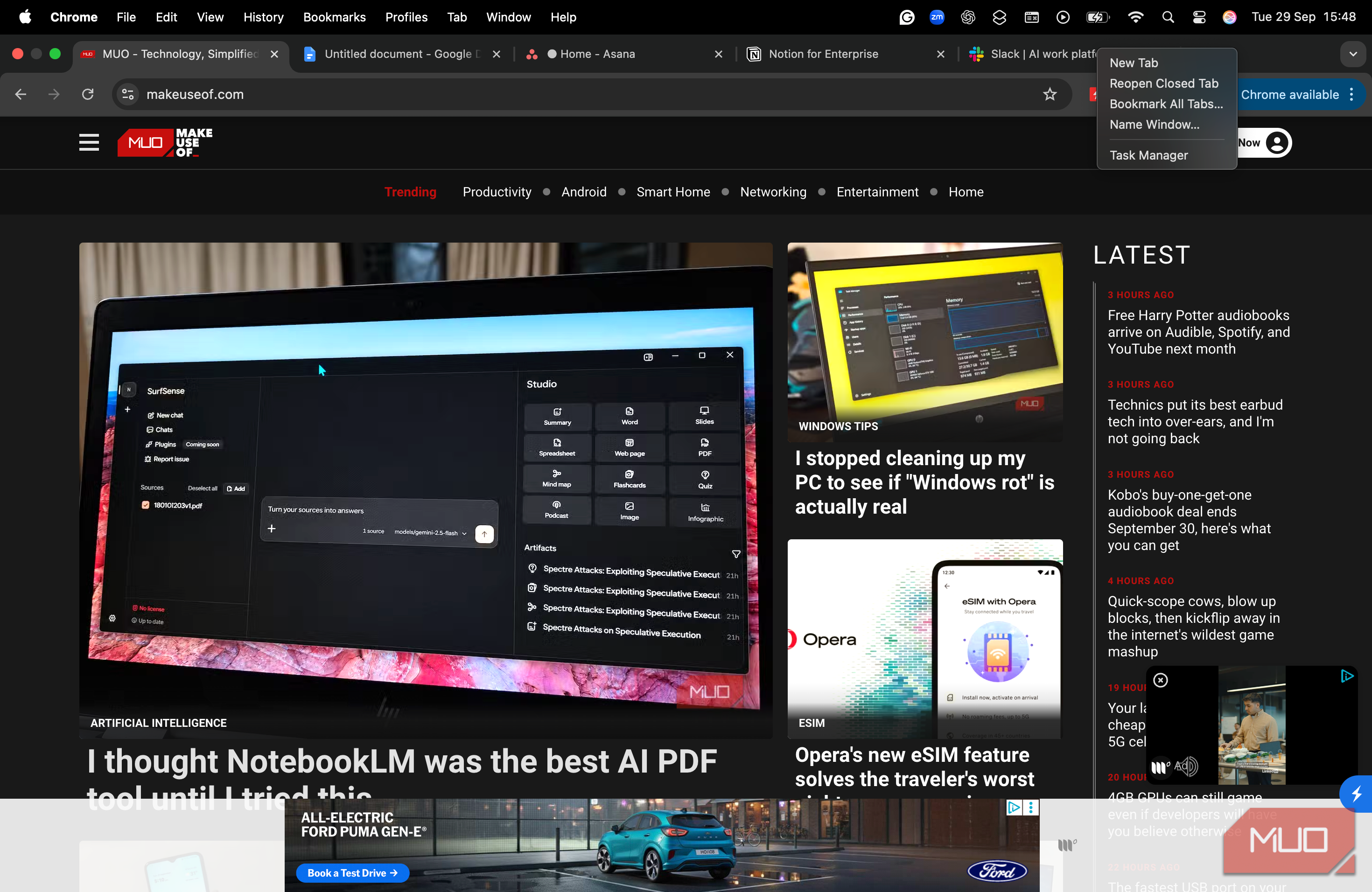
Task: Open the account profile icon
Action: coord(1277,143)
